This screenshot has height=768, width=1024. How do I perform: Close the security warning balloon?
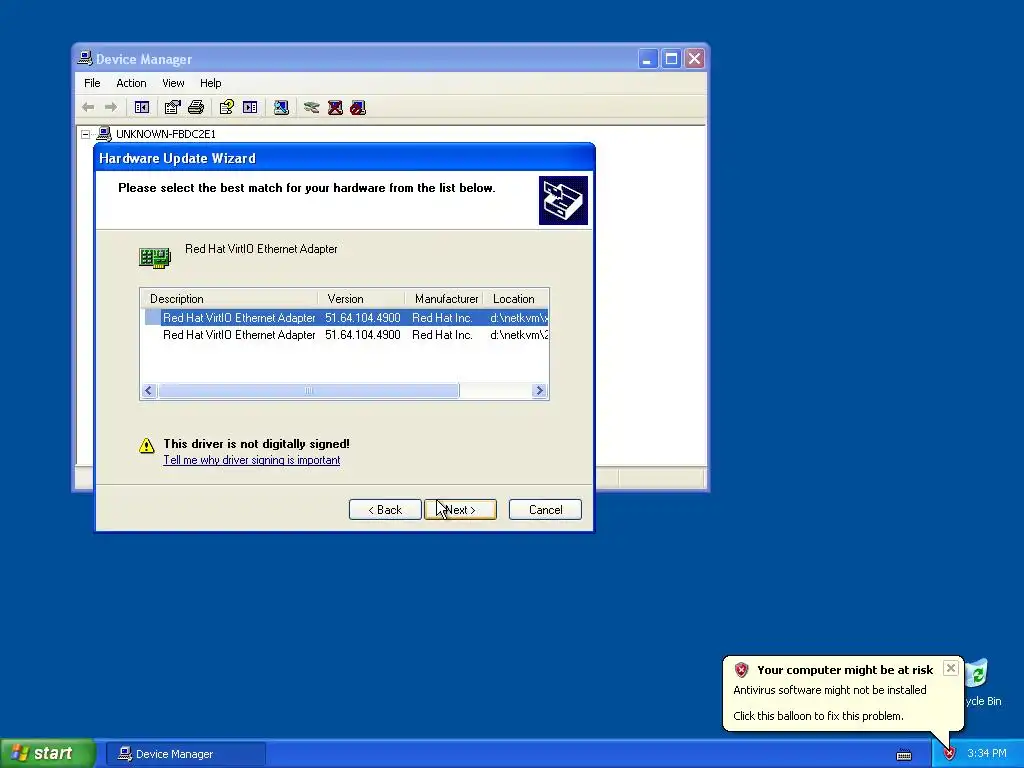(x=951, y=668)
